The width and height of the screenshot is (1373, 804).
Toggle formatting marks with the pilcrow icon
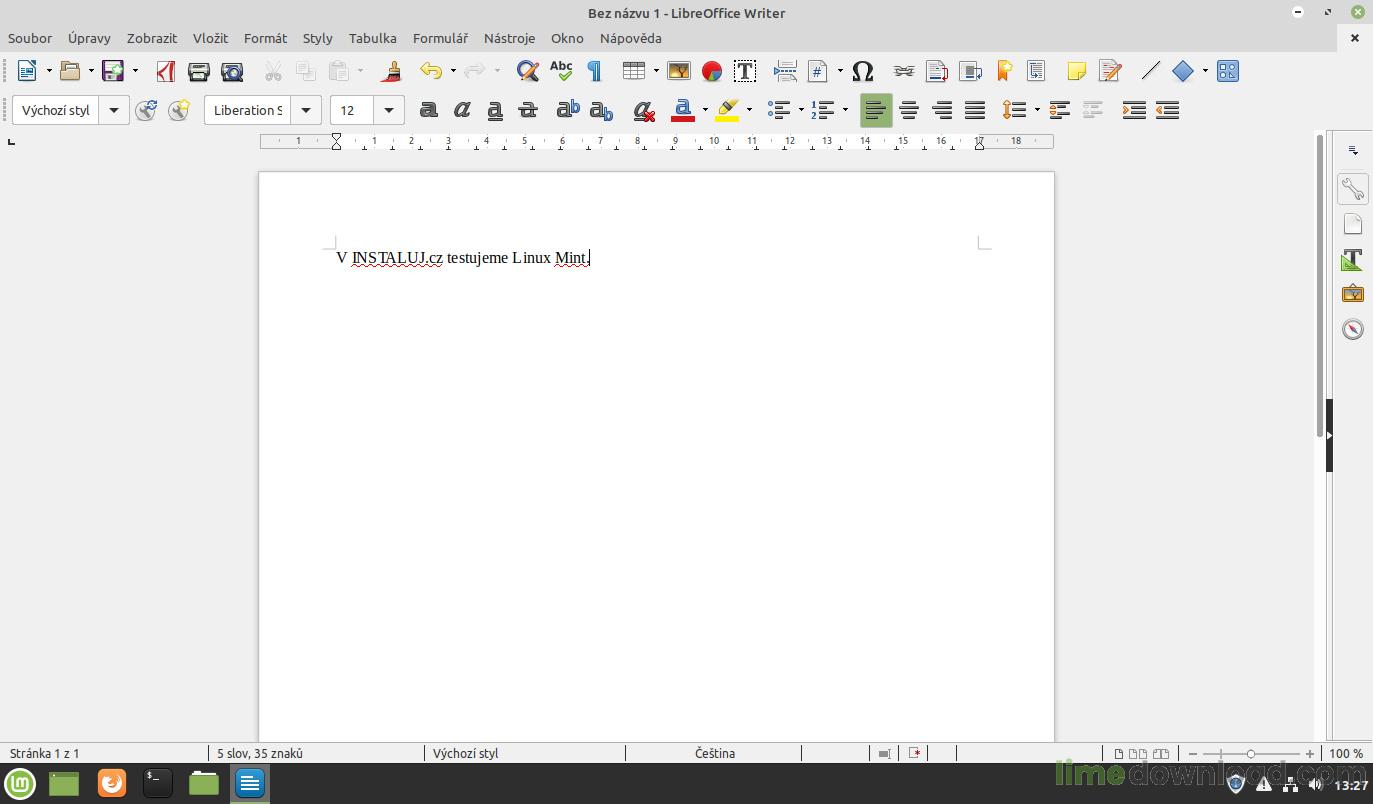click(x=594, y=71)
